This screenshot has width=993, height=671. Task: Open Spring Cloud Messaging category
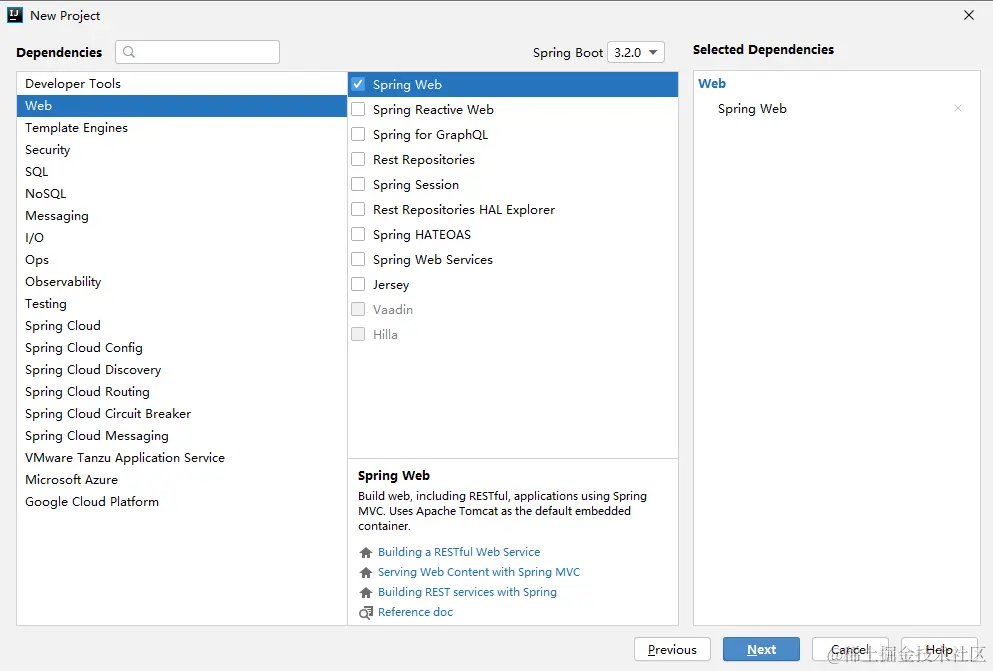182,436
